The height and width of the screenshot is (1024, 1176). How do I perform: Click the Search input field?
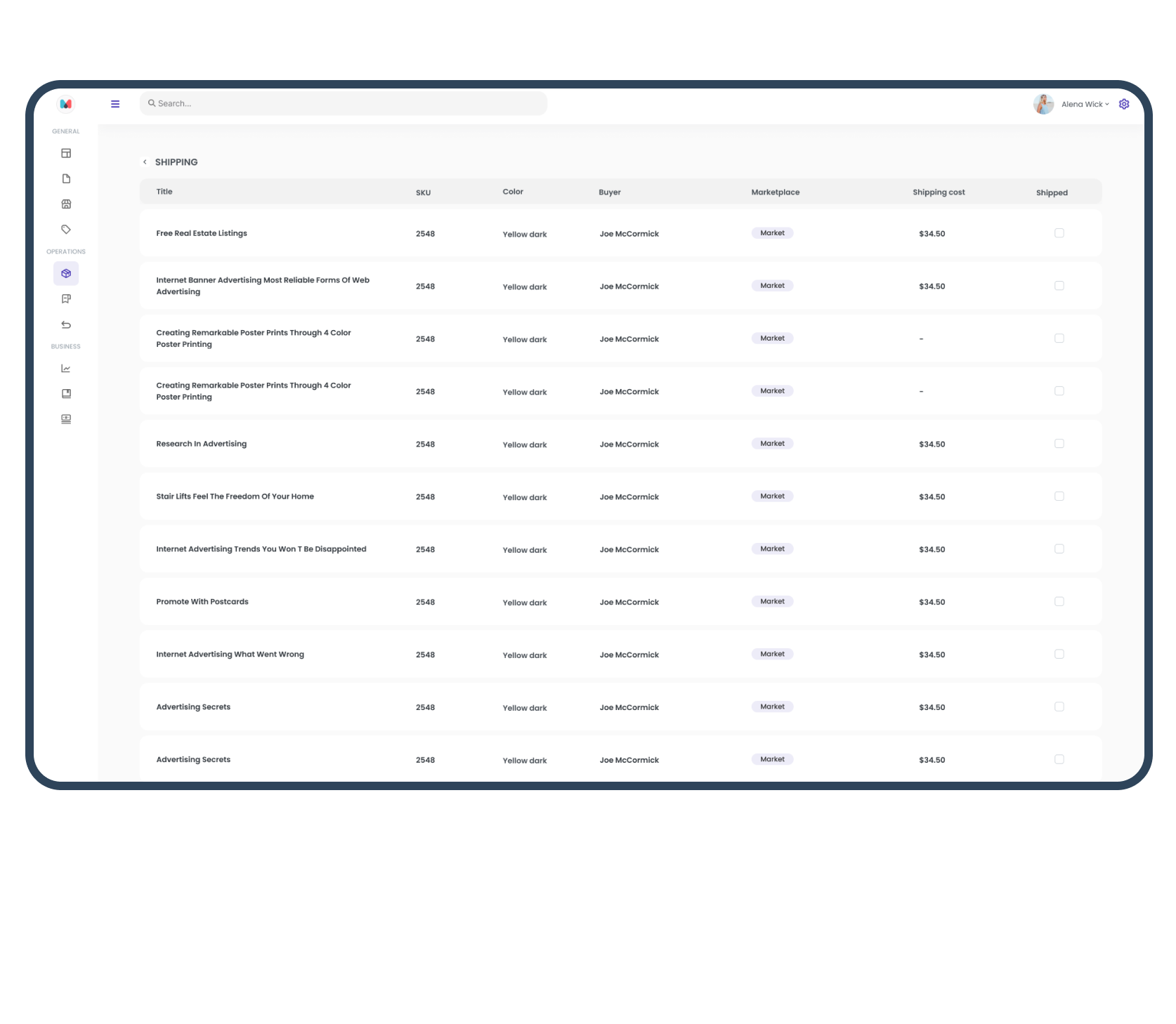[x=344, y=103]
